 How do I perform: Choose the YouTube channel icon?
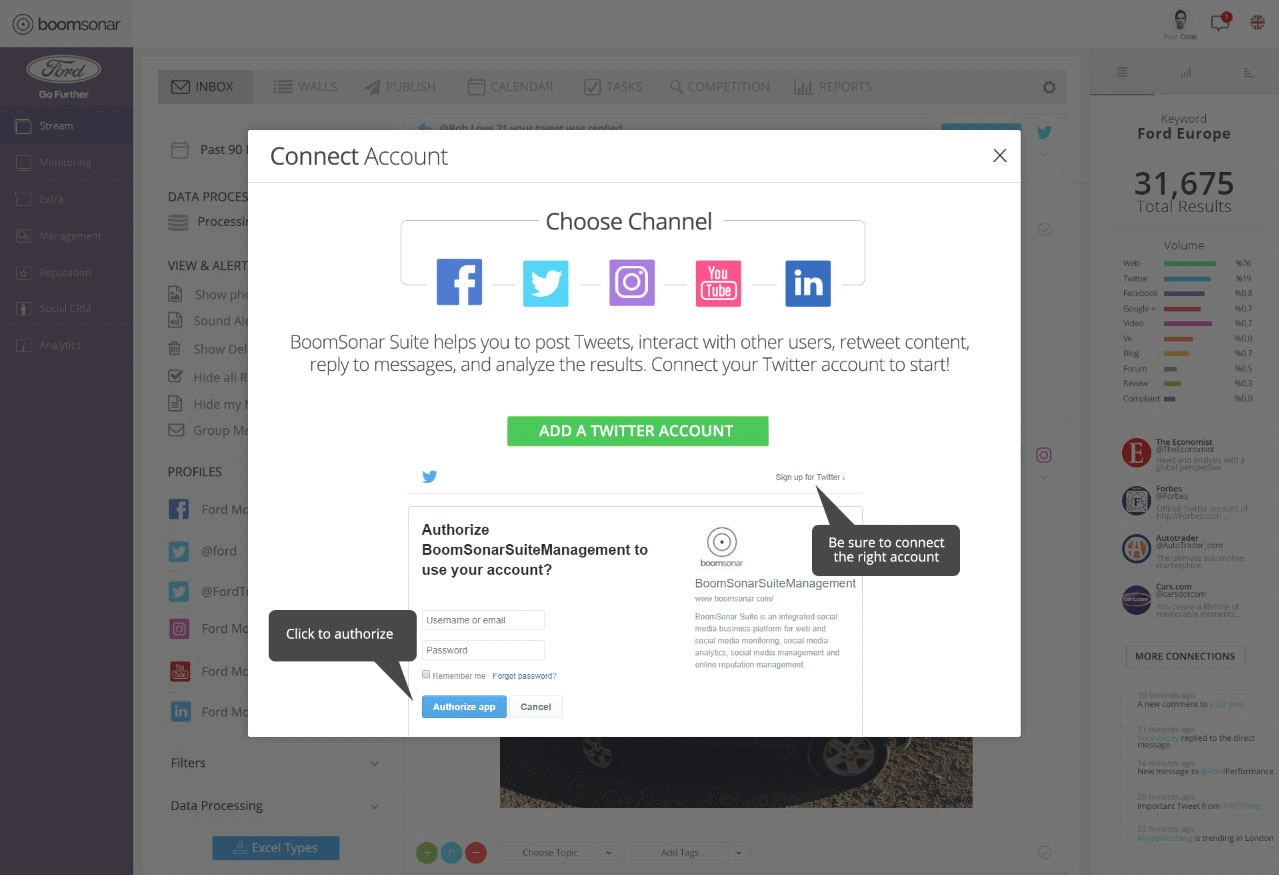[718, 282]
